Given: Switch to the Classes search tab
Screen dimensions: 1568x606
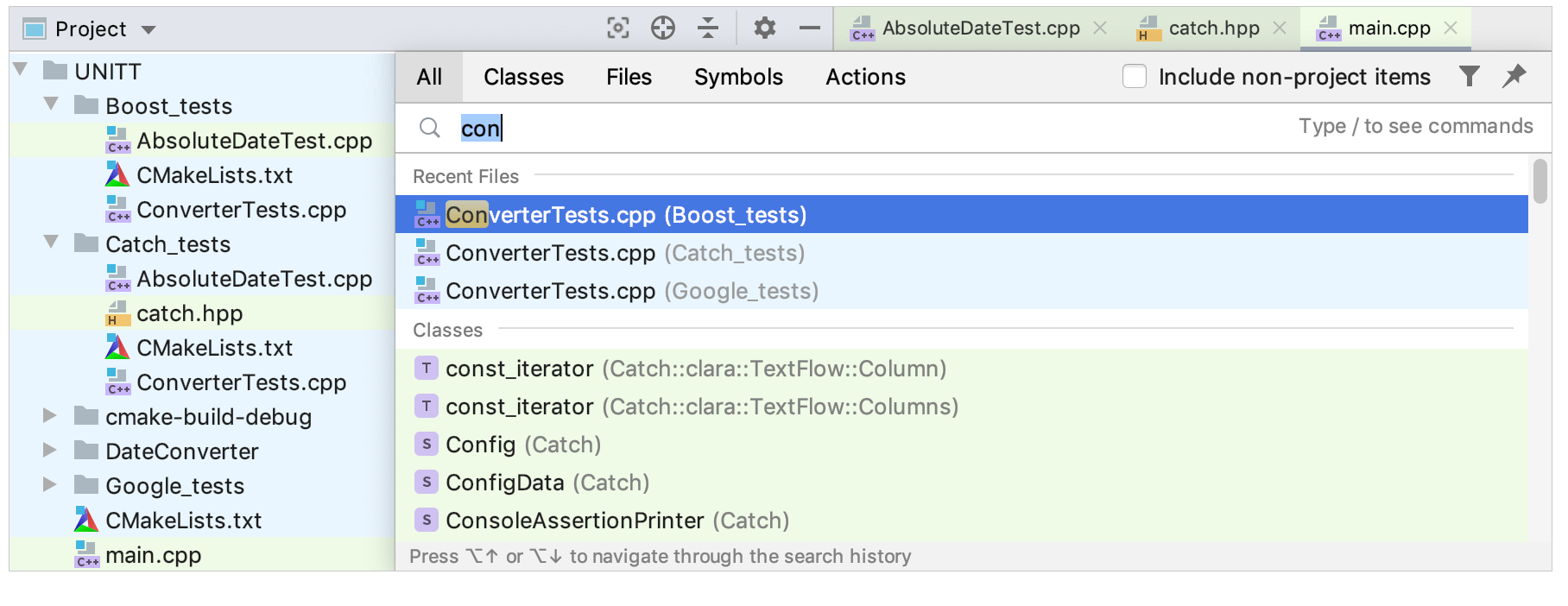Looking at the screenshot, I should 523,77.
